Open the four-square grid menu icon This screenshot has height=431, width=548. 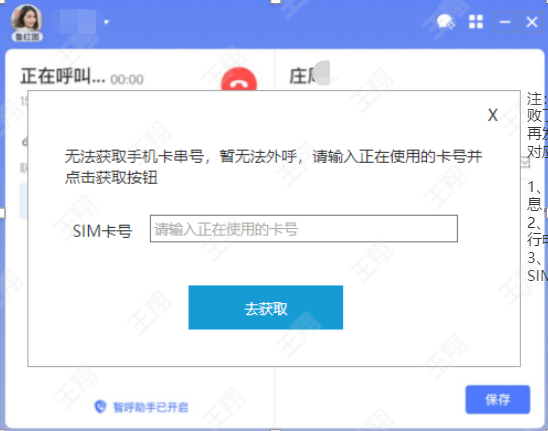476,22
